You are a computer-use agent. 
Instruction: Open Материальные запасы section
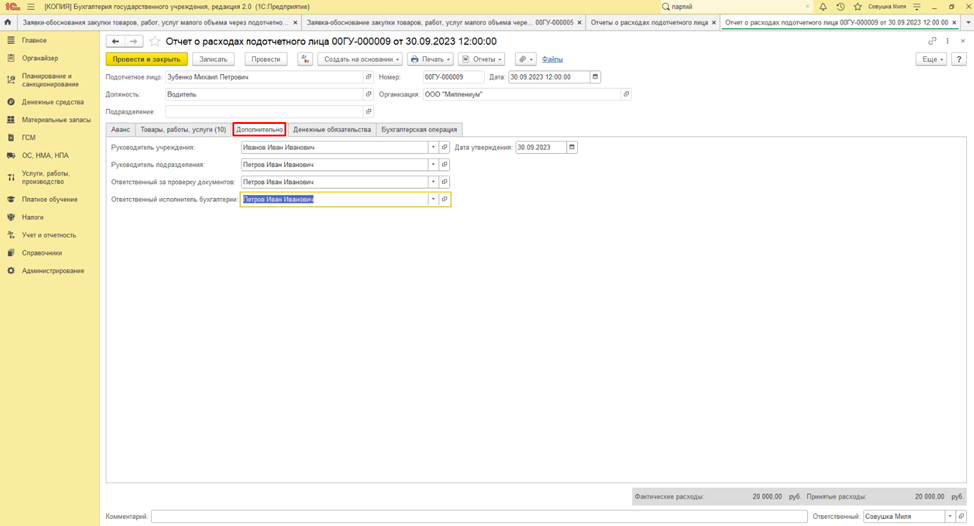[56, 120]
